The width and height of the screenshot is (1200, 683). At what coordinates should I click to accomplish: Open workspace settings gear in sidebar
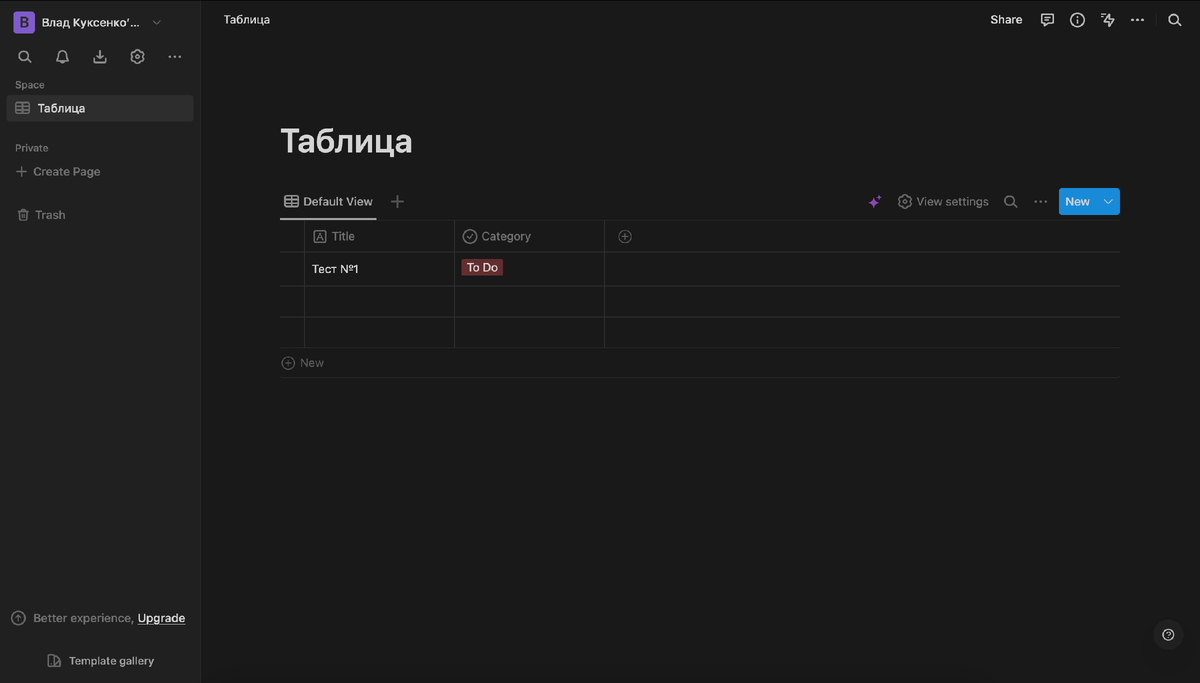tap(138, 57)
